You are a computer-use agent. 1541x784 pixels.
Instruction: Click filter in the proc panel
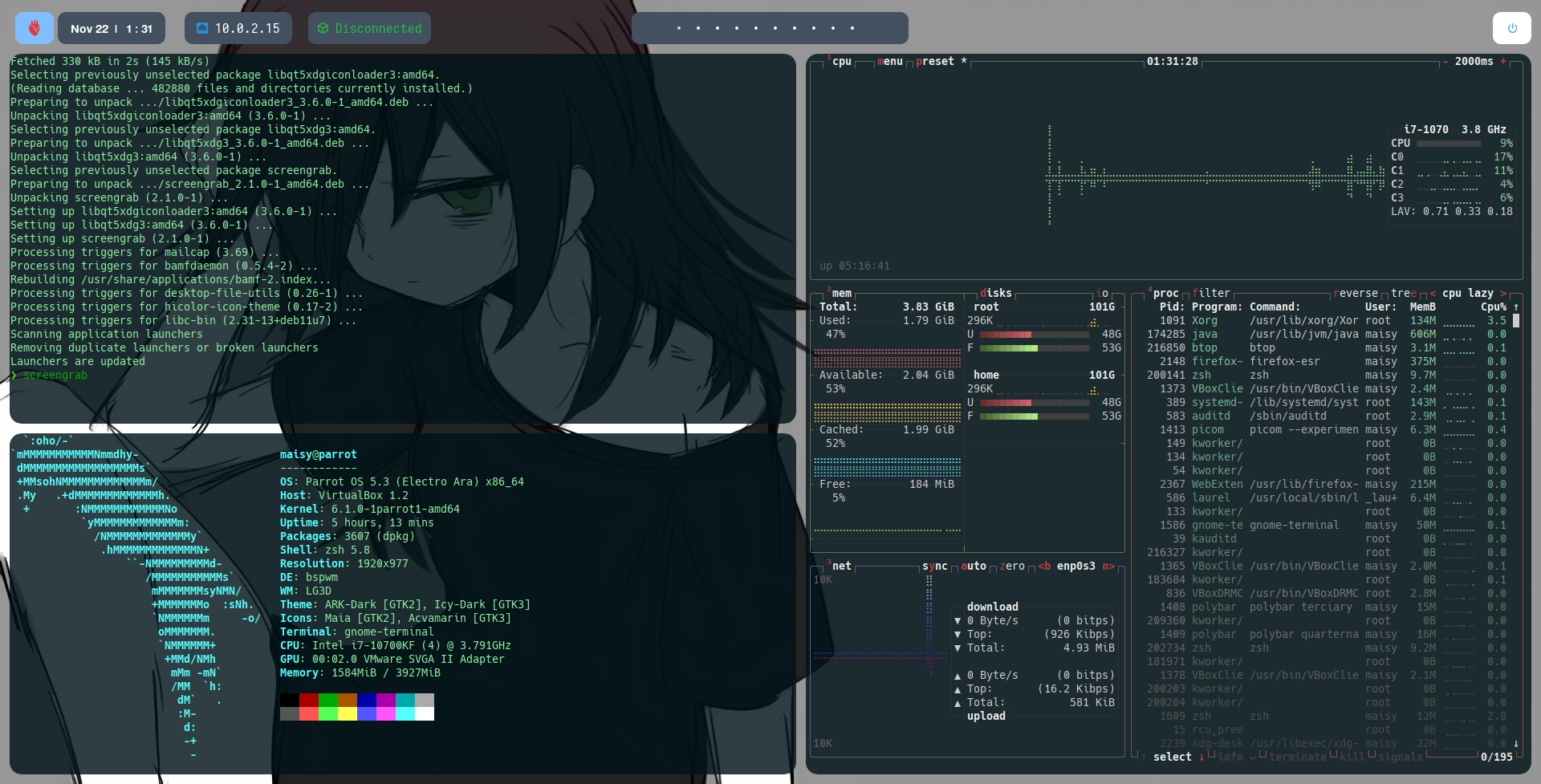coord(1211,294)
